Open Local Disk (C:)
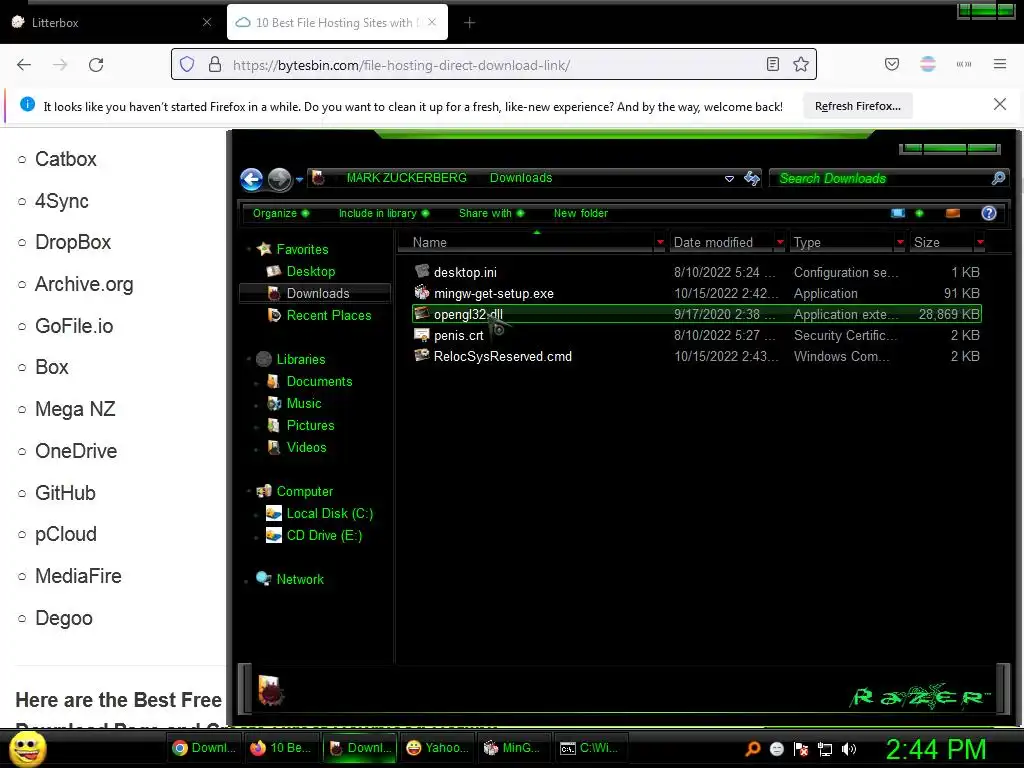 329,513
